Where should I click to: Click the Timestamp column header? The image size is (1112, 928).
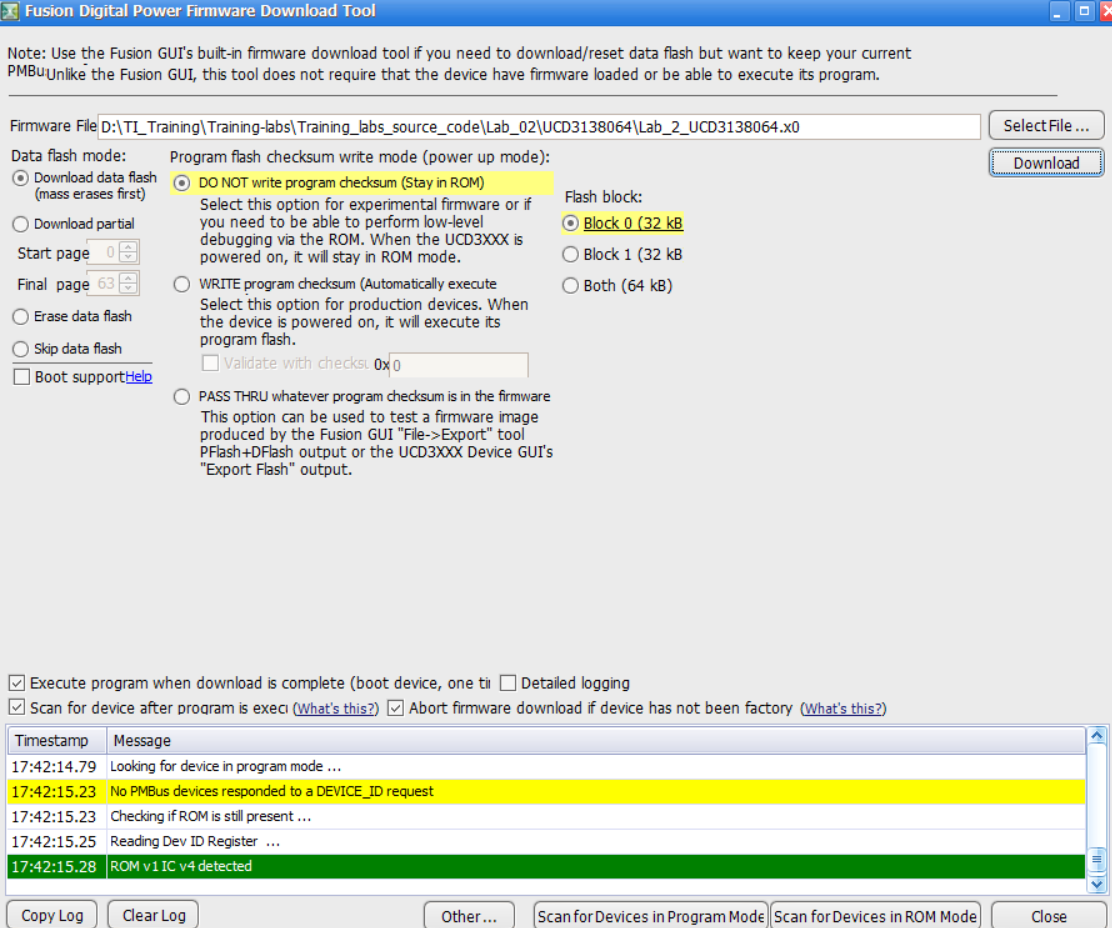click(57, 740)
